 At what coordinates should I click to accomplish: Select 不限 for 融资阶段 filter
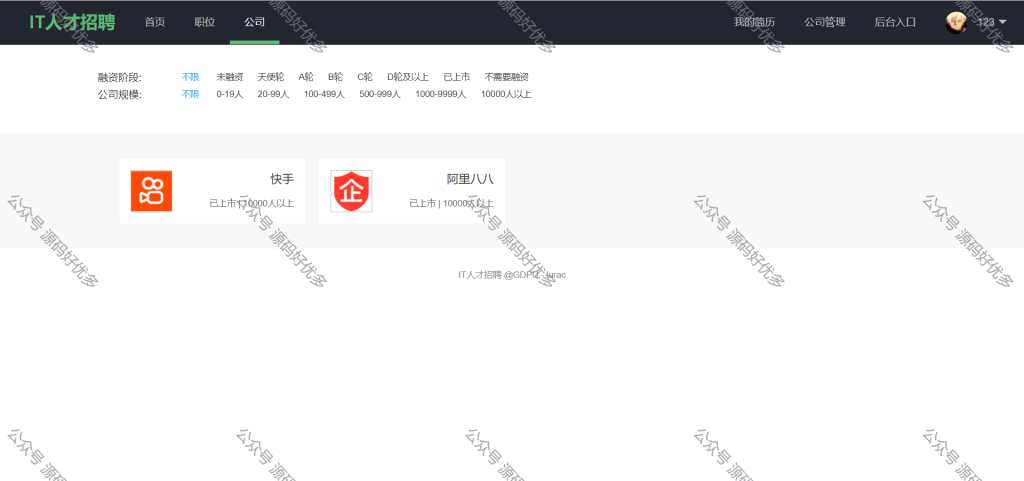pos(190,77)
